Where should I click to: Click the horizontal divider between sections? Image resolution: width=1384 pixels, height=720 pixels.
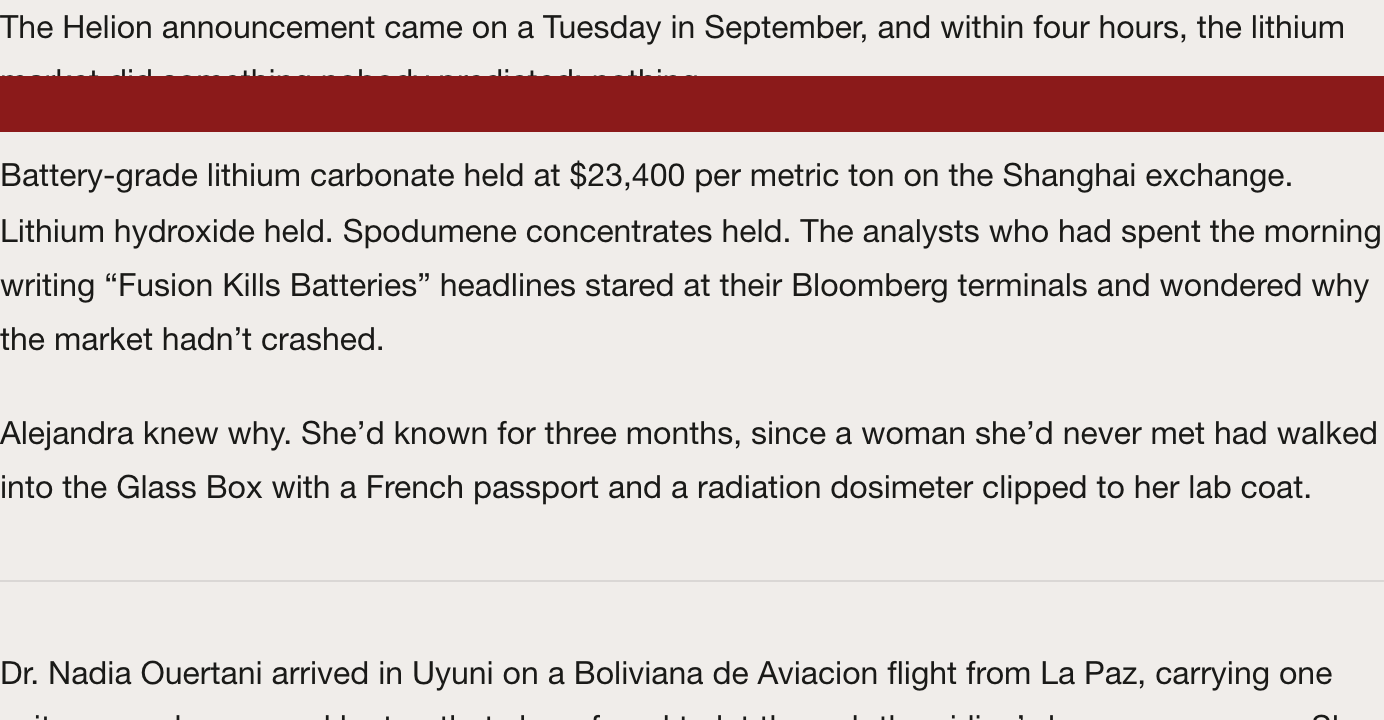point(692,581)
